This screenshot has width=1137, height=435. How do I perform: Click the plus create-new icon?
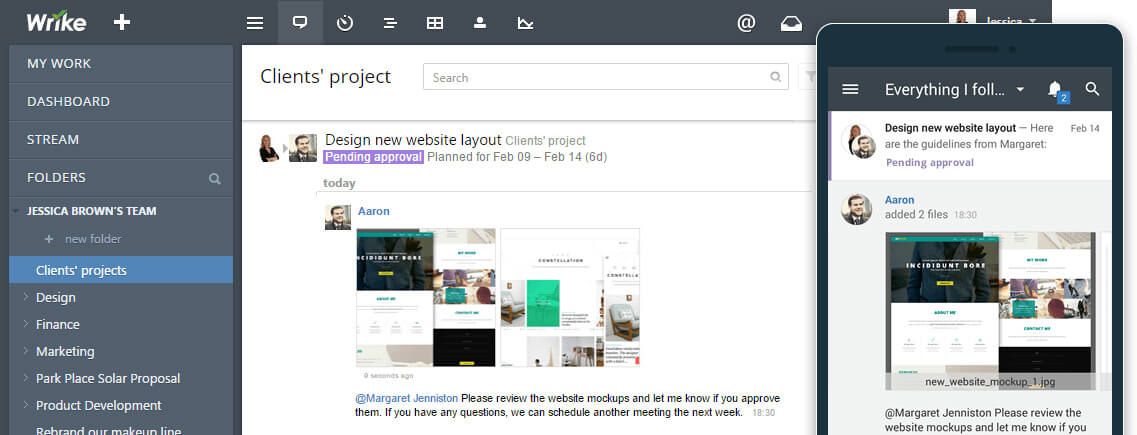point(122,22)
